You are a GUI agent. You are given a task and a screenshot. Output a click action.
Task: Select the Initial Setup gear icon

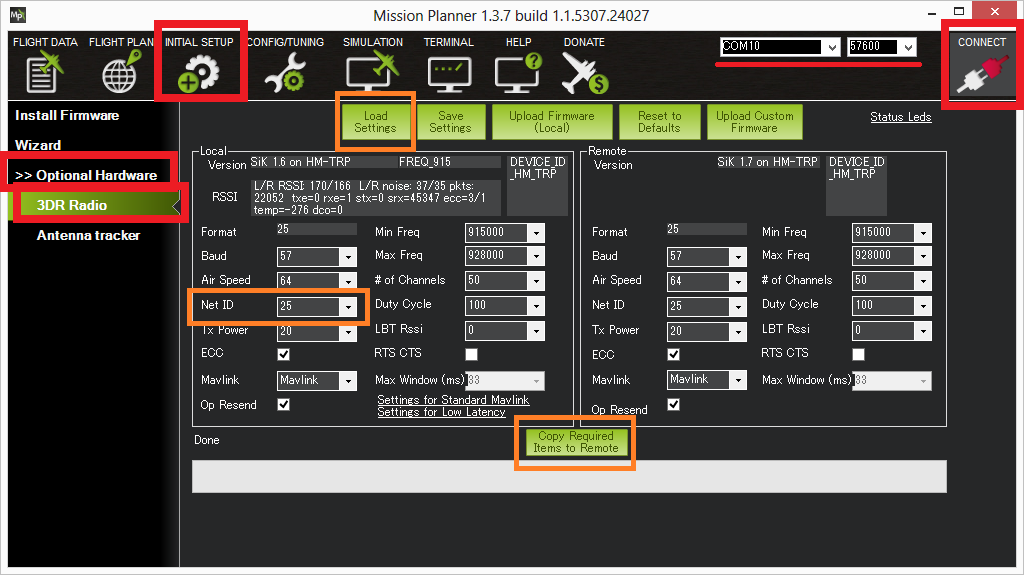(199, 74)
